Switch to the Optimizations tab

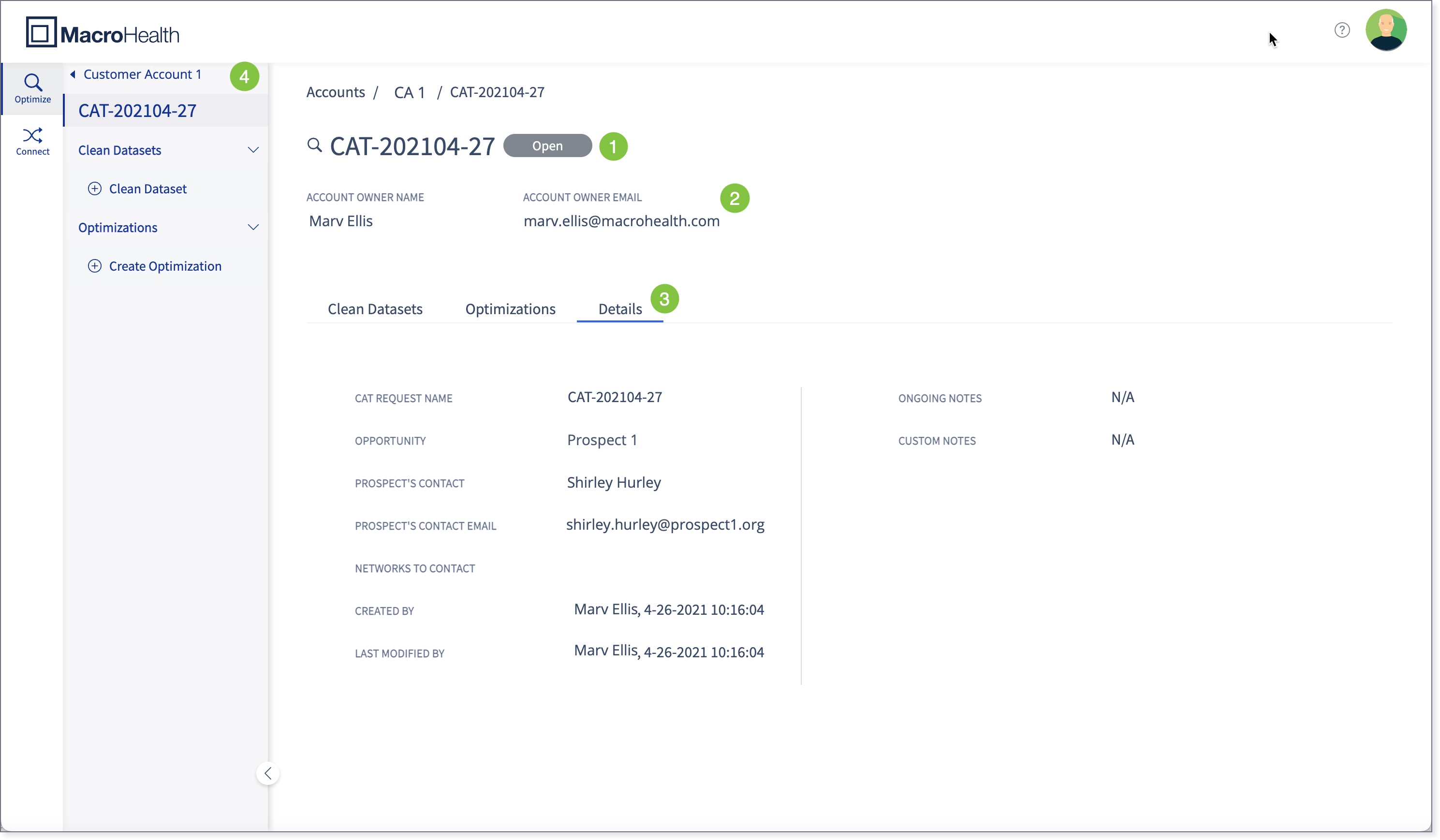pos(510,309)
